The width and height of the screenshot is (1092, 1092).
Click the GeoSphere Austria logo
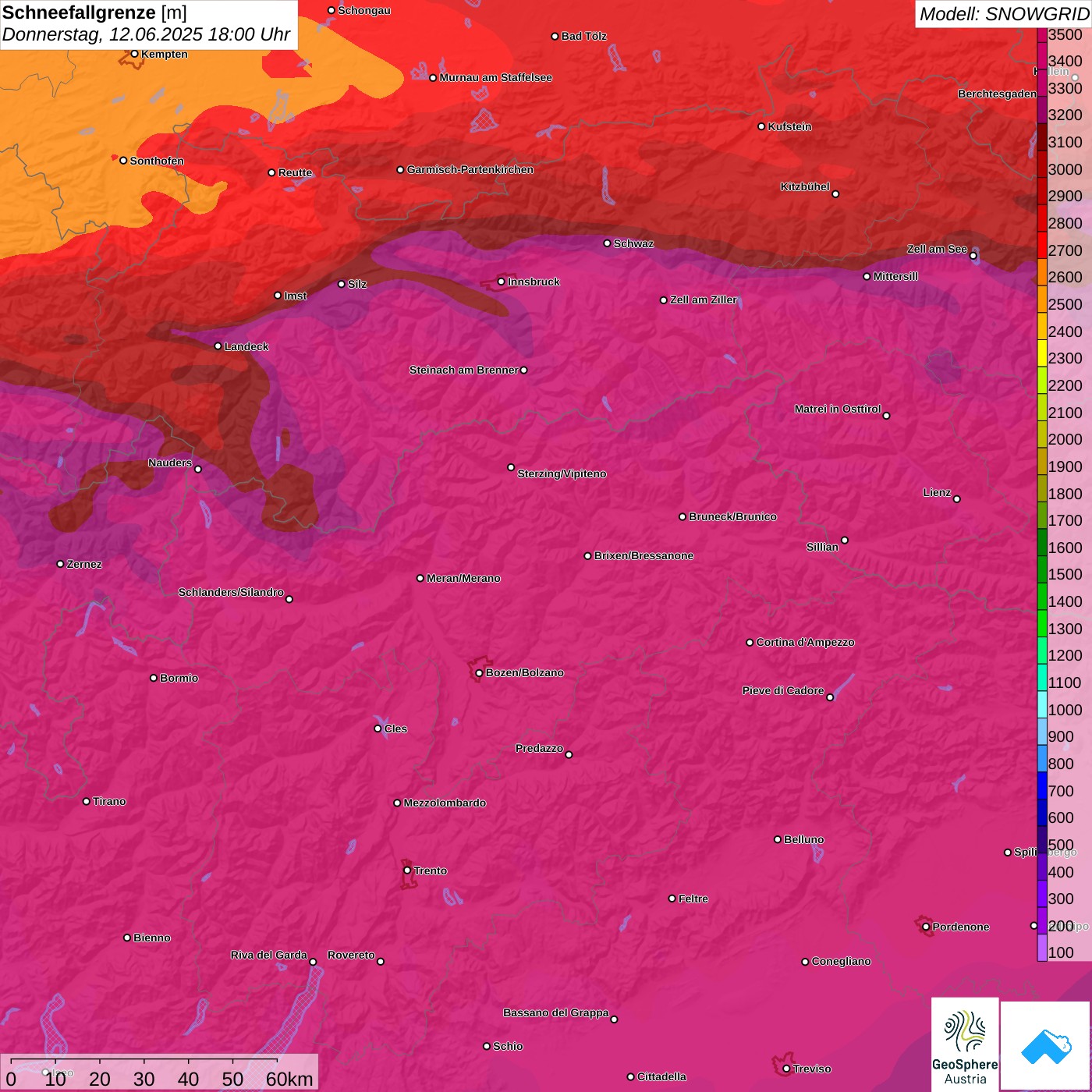tap(965, 1044)
